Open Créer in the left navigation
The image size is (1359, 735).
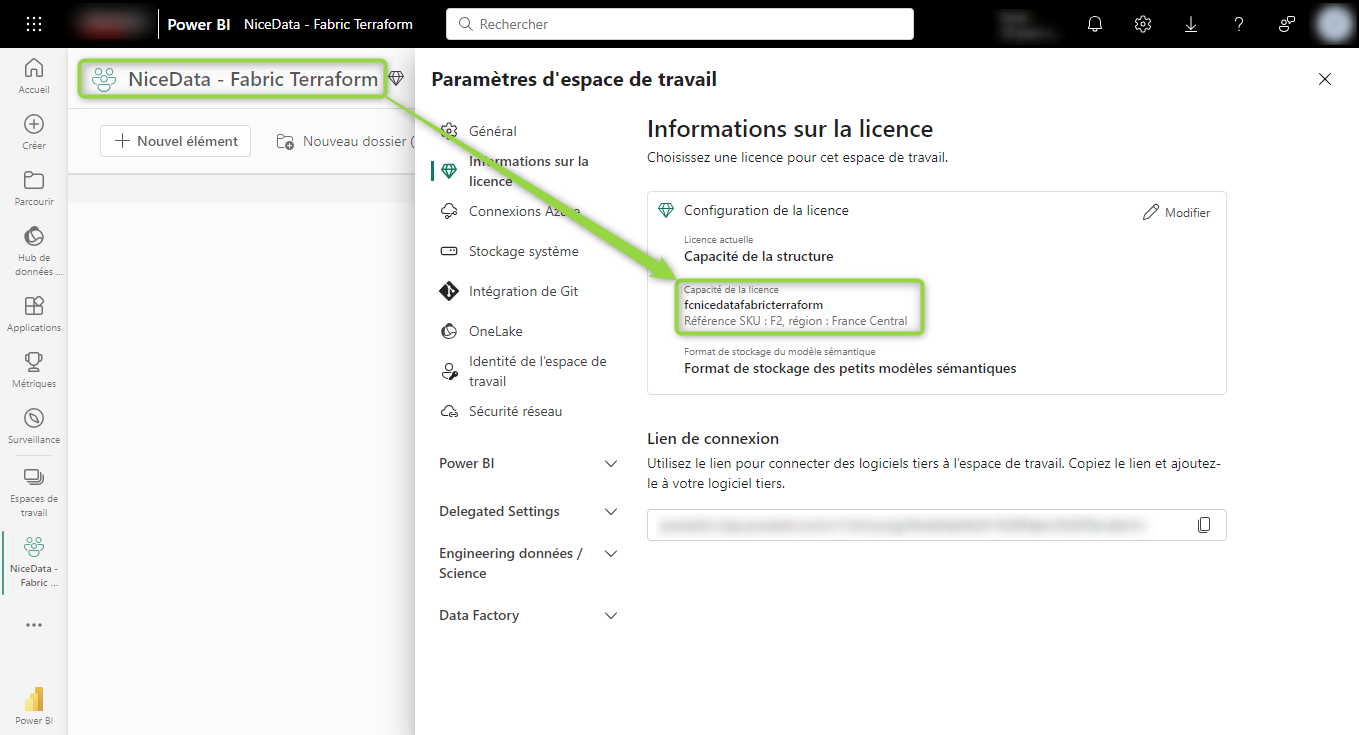coord(34,132)
